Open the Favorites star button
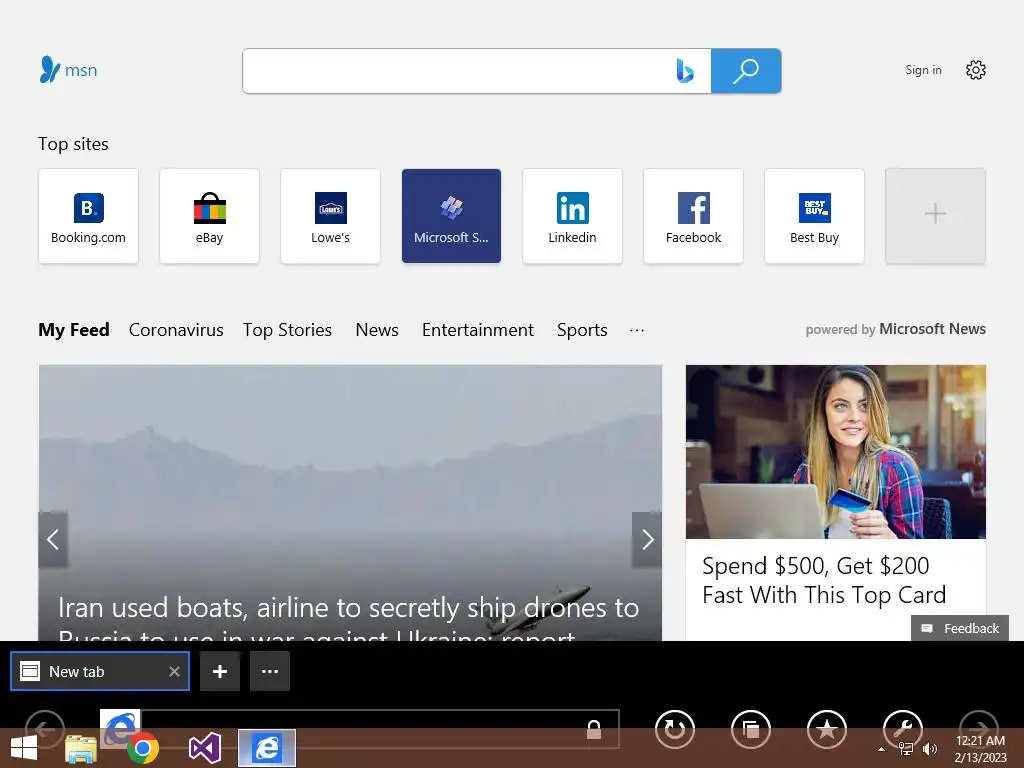This screenshot has height=768, width=1024. point(827,729)
